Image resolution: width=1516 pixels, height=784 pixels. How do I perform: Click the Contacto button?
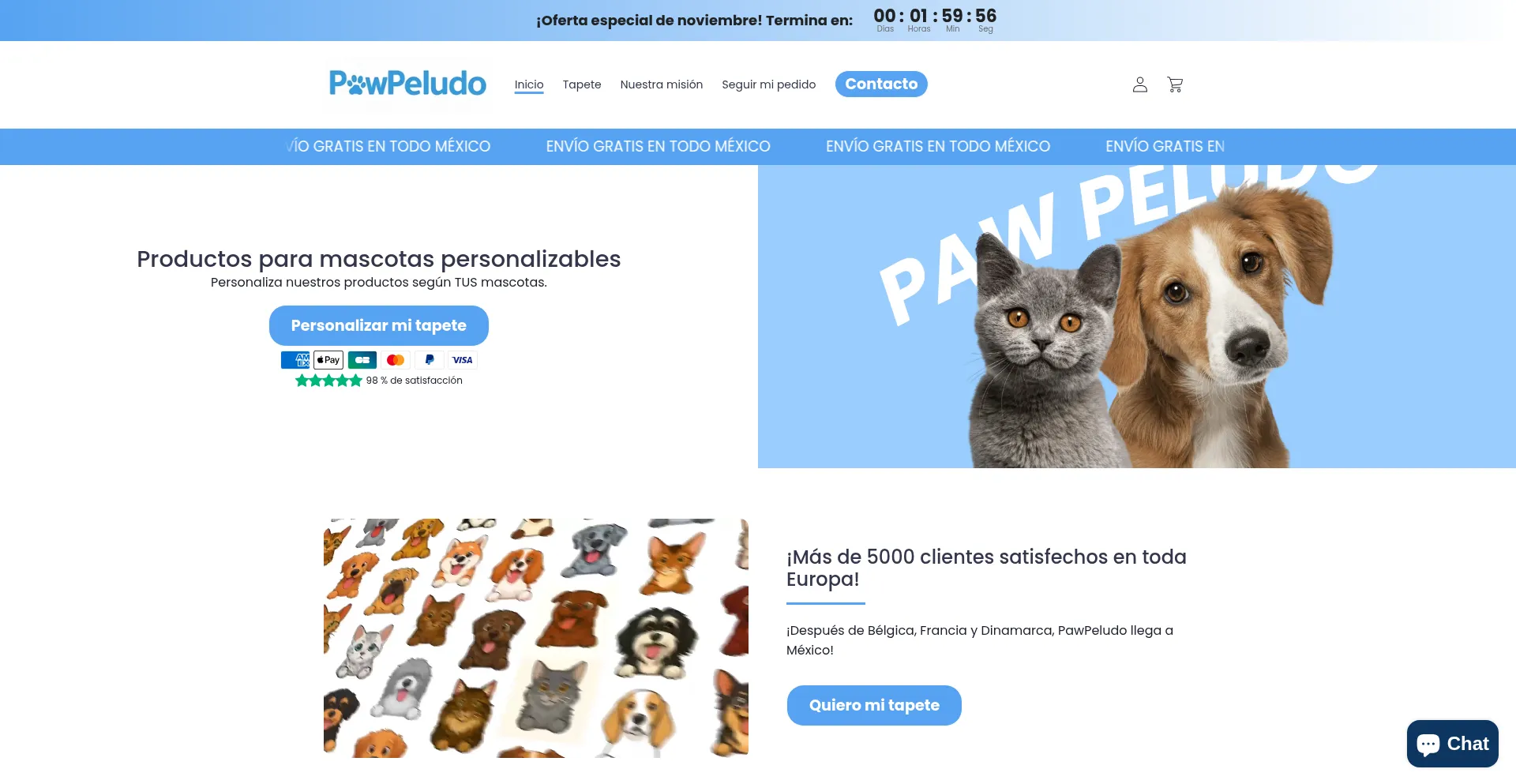pos(881,84)
